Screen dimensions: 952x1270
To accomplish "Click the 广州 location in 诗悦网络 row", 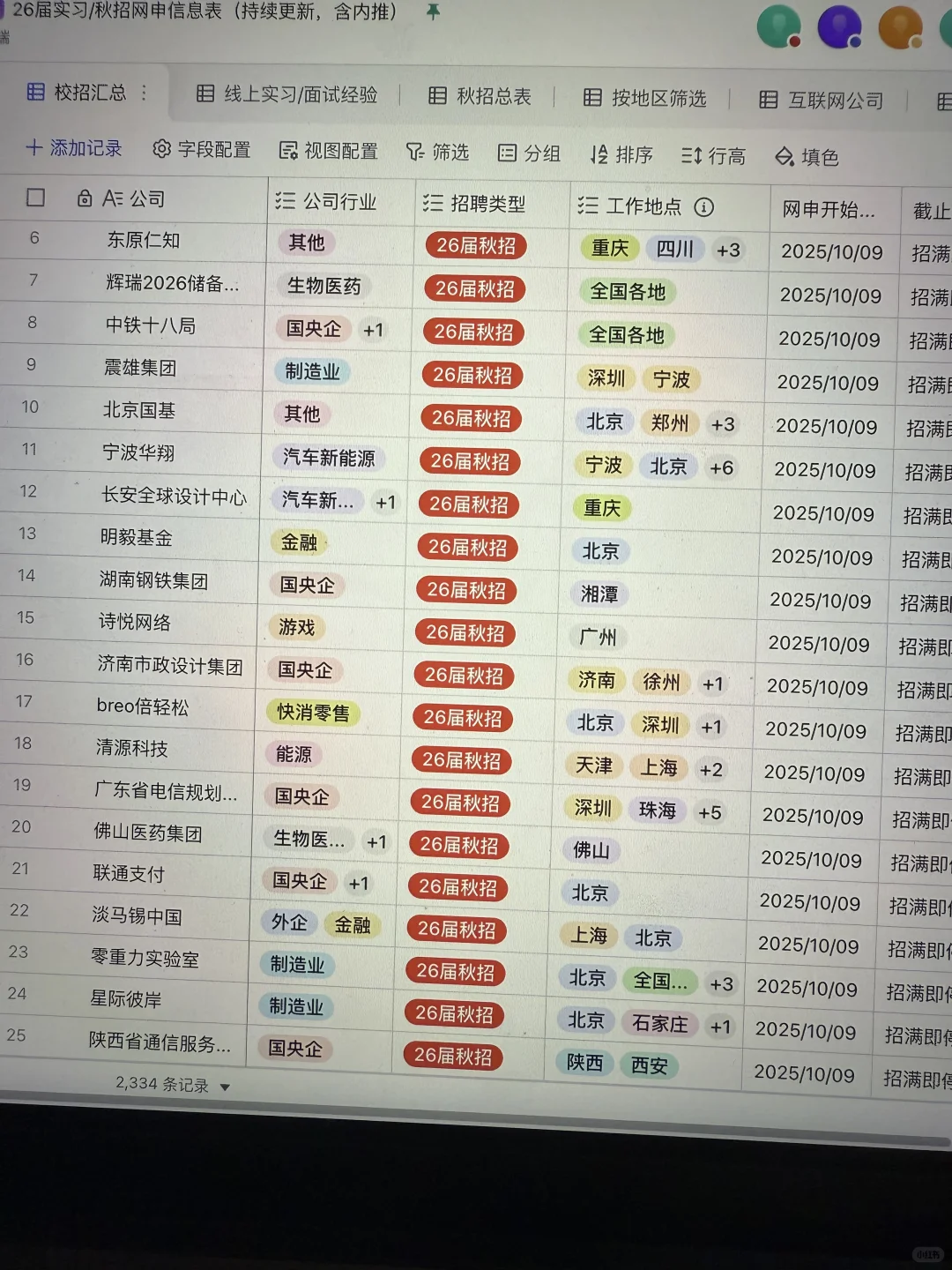I will (x=598, y=637).
